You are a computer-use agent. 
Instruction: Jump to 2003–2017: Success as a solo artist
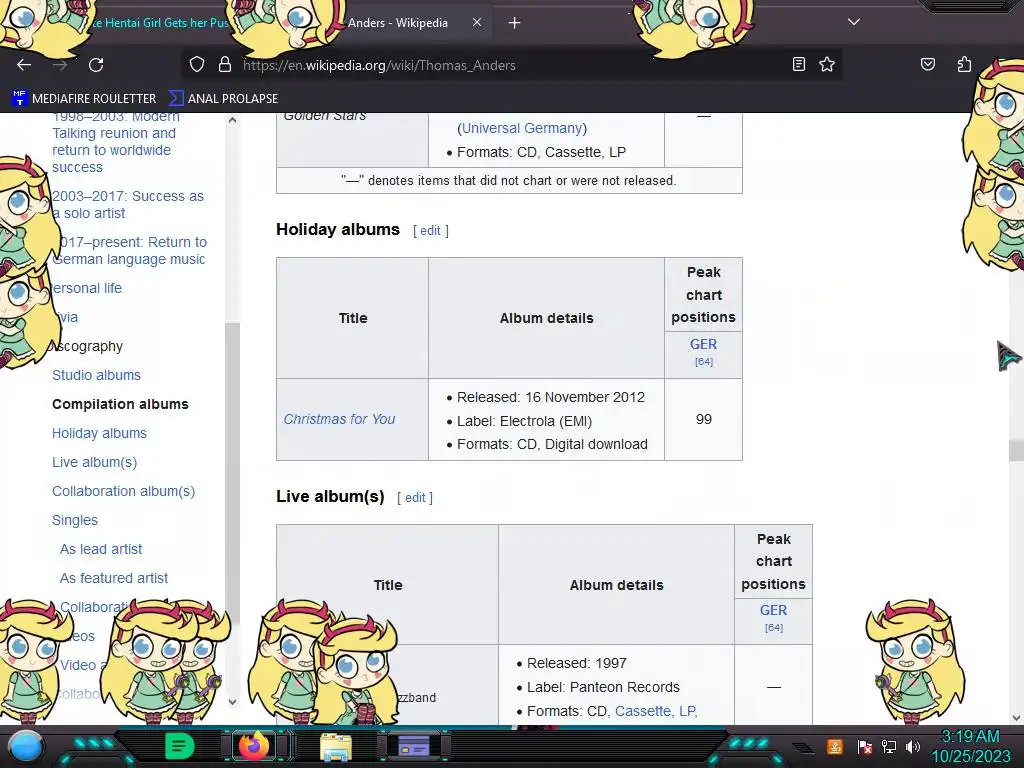click(128, 204)
